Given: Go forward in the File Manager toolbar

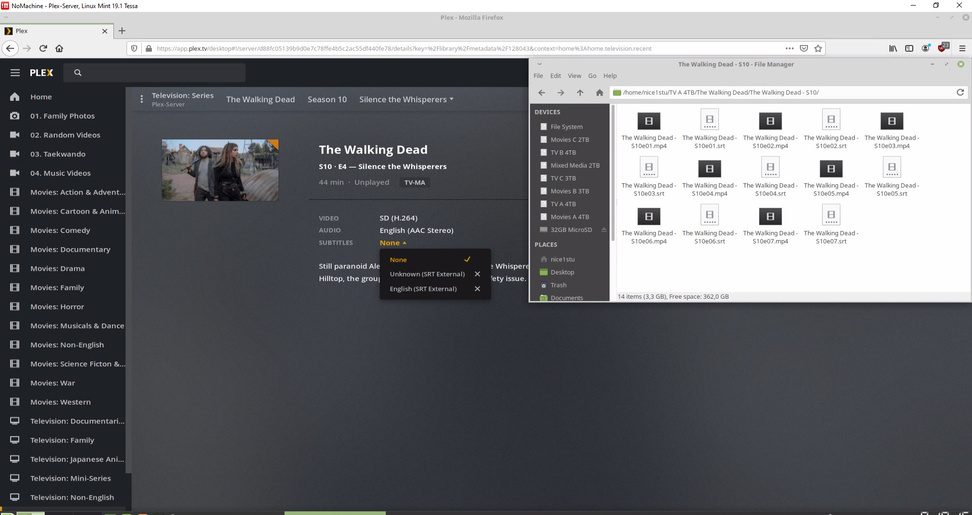Looking at the screenshot, I should point(560,92).
